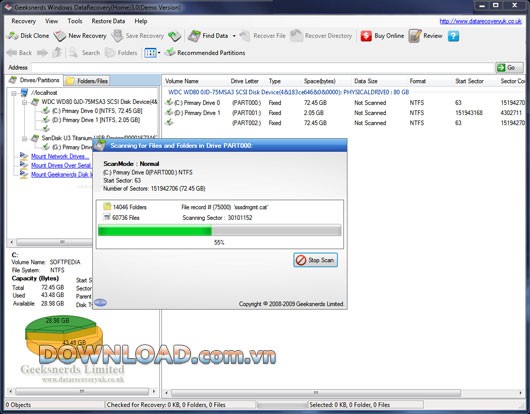Image resolution: width=530 pixels, height=414 pixels.
Task: Click the view mode icon
Action: coord(150,53)
